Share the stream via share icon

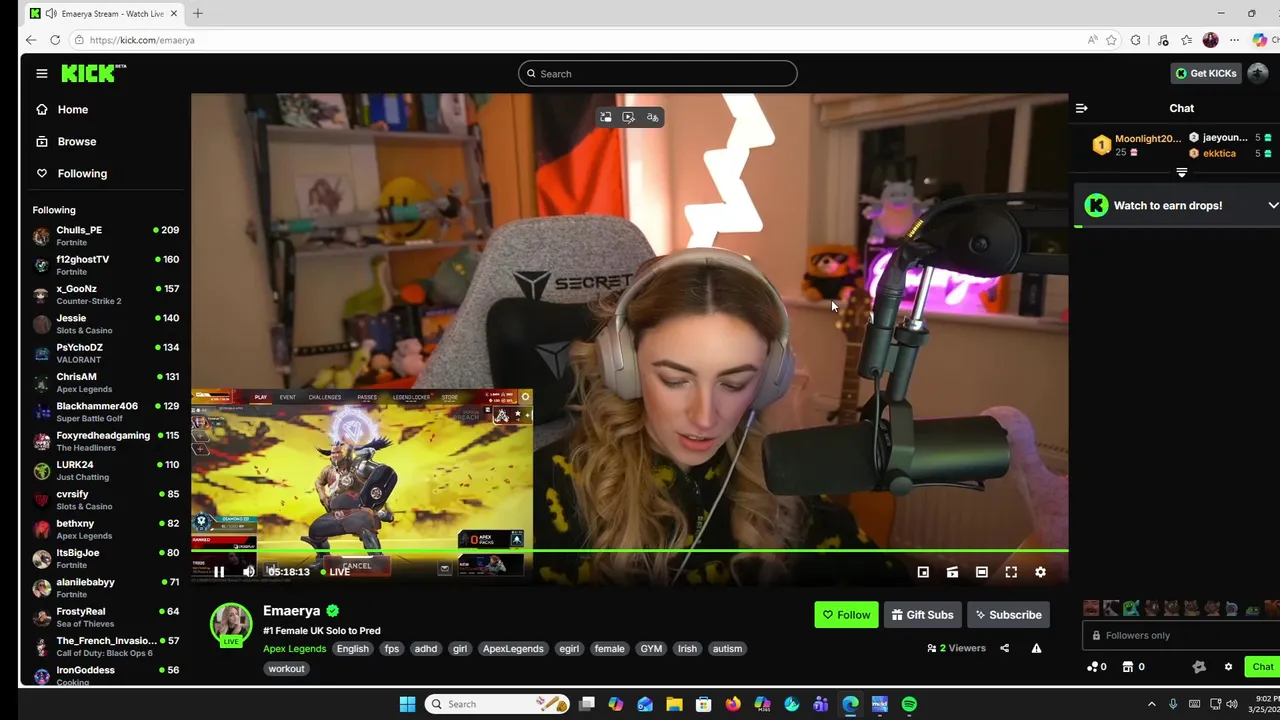pos(1004,648)
